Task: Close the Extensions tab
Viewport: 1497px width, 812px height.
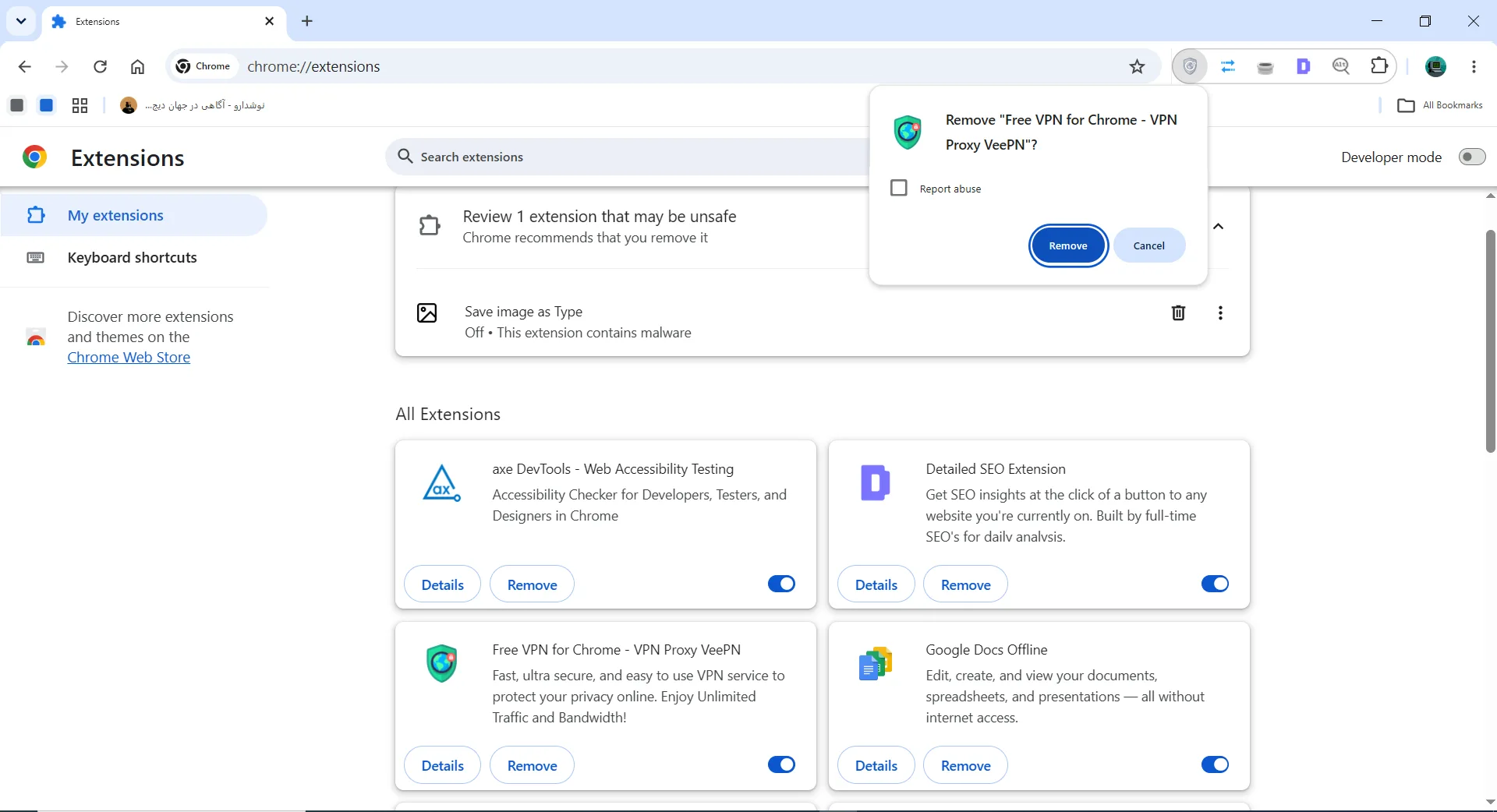Action: point(270,21)
